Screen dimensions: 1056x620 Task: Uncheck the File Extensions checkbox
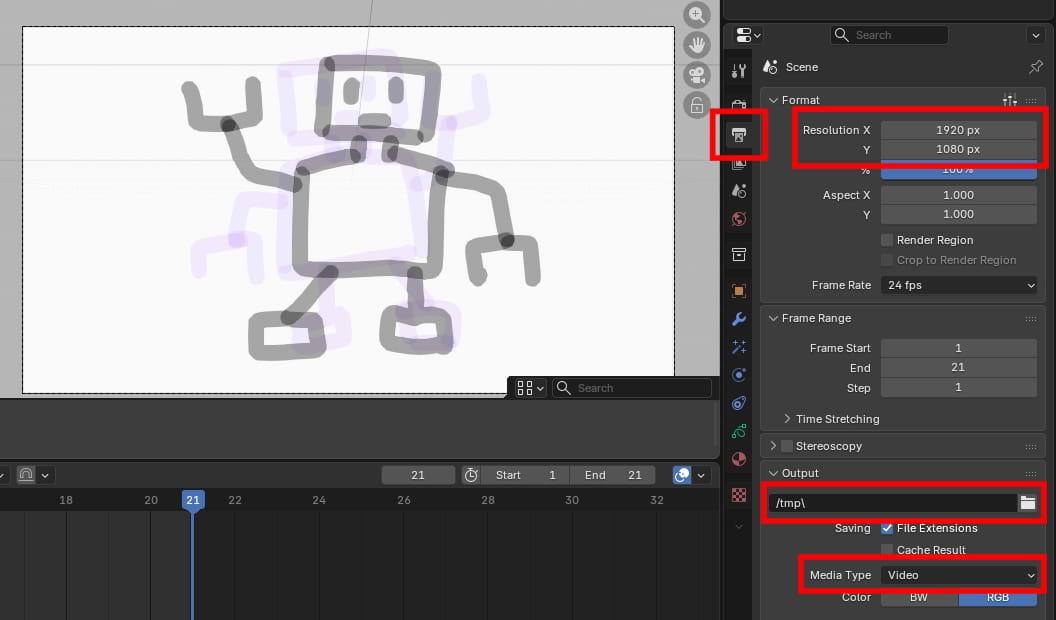(x=887, y=528)
